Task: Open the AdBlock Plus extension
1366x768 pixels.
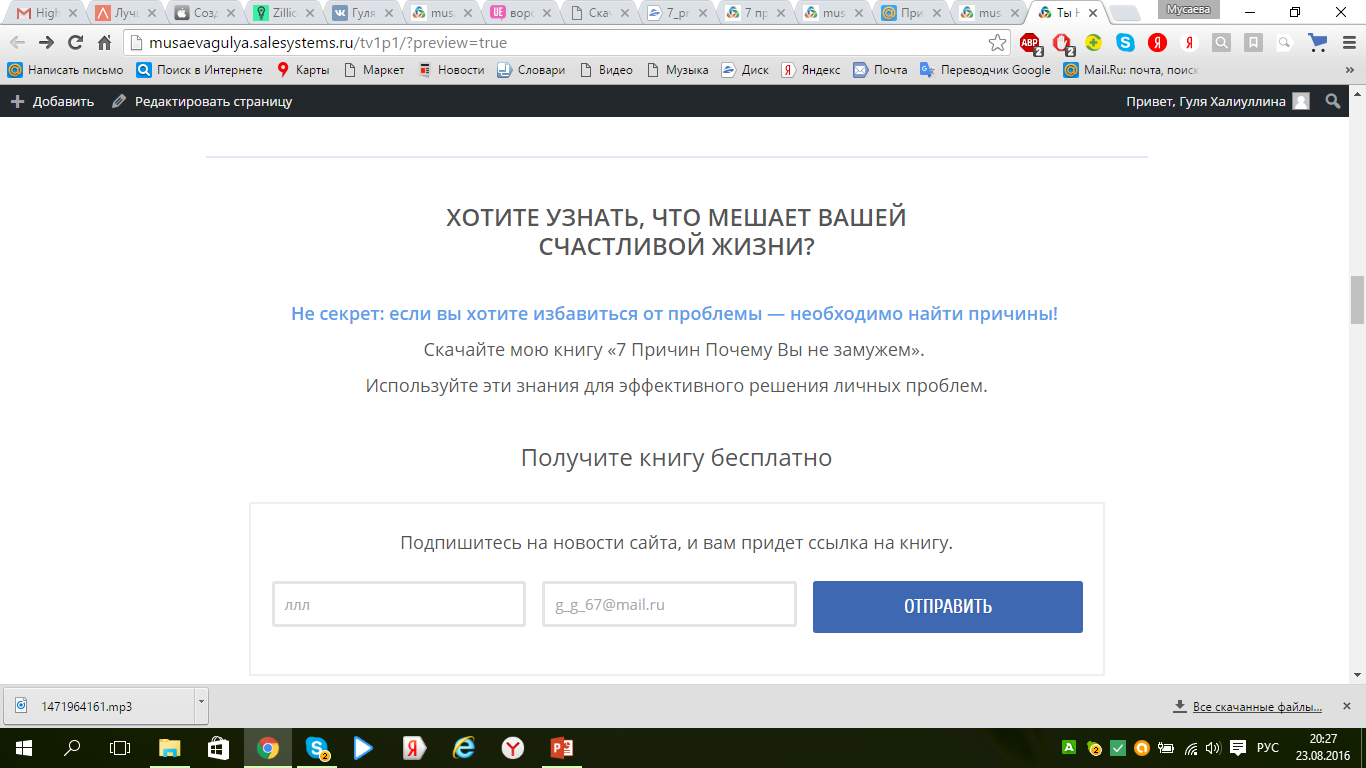Action: coord(1029,43)
